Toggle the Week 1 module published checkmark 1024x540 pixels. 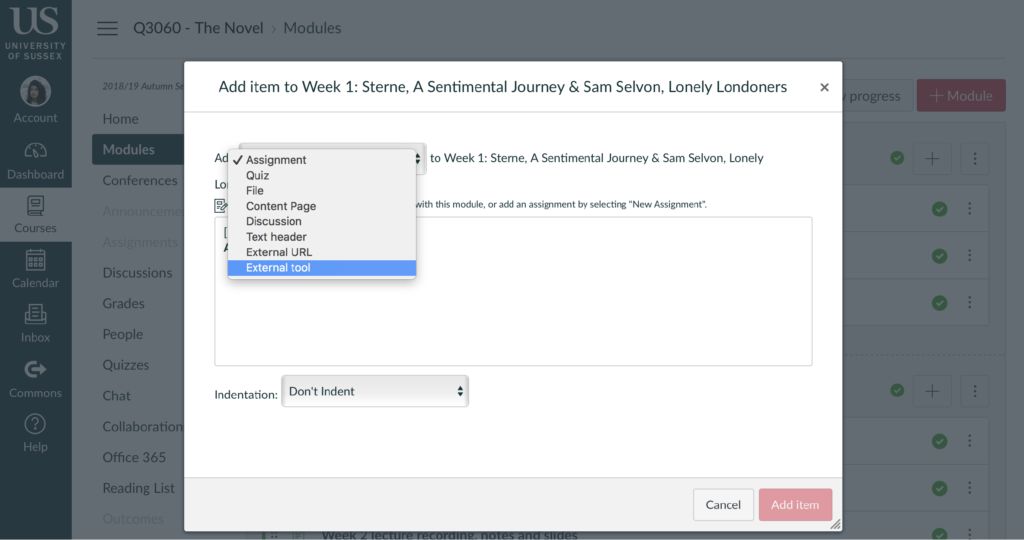coord(897,158)
